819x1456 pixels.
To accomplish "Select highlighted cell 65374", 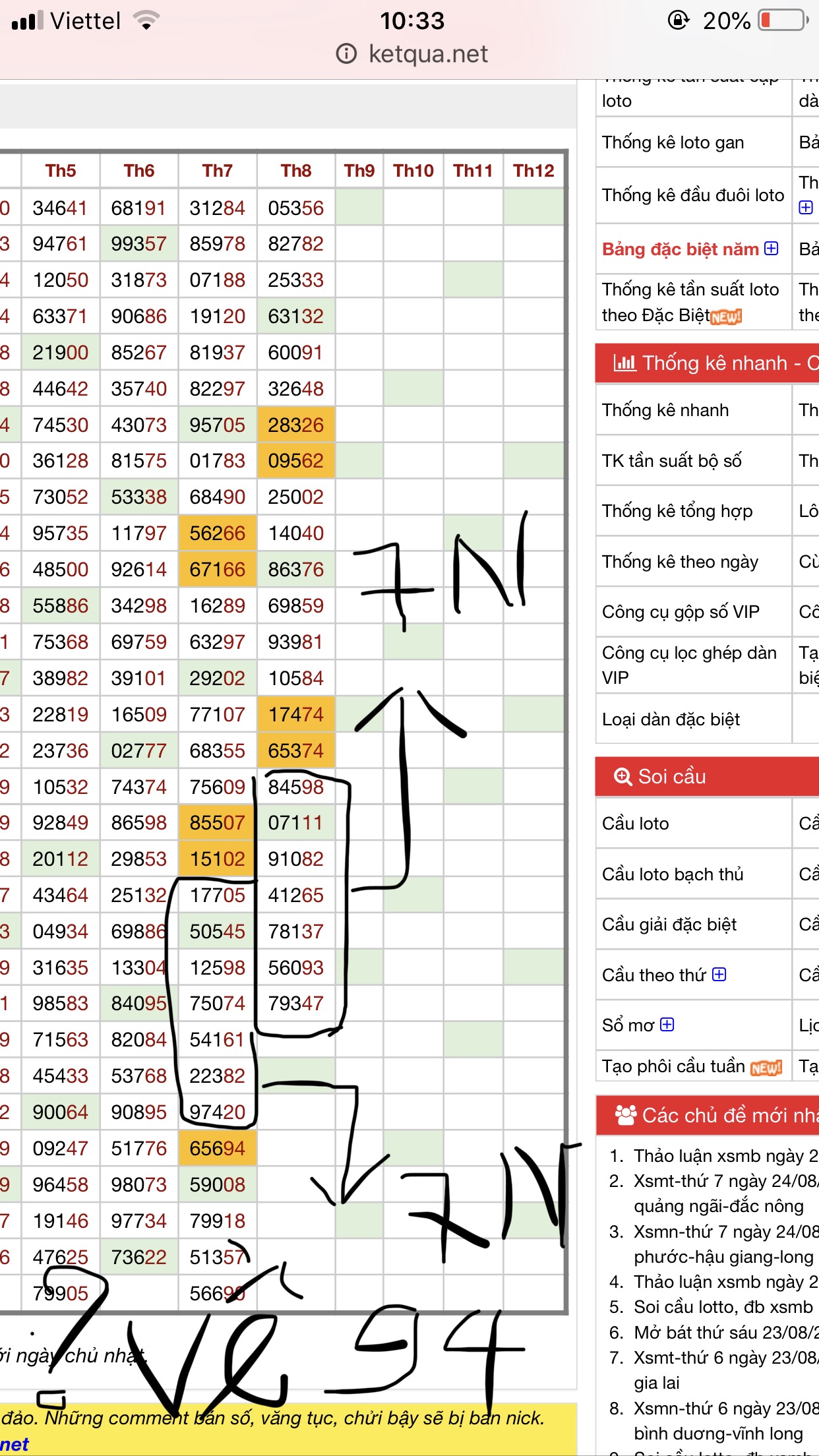I will tap(296, 750).
